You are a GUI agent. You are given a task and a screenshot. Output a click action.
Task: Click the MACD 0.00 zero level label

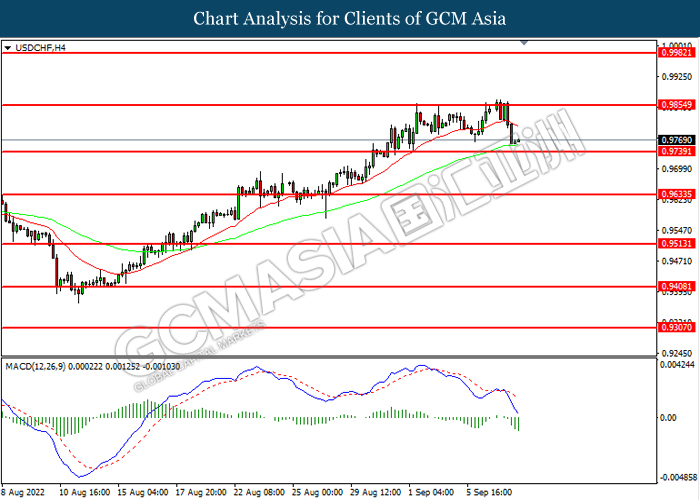tap(668, 417)
